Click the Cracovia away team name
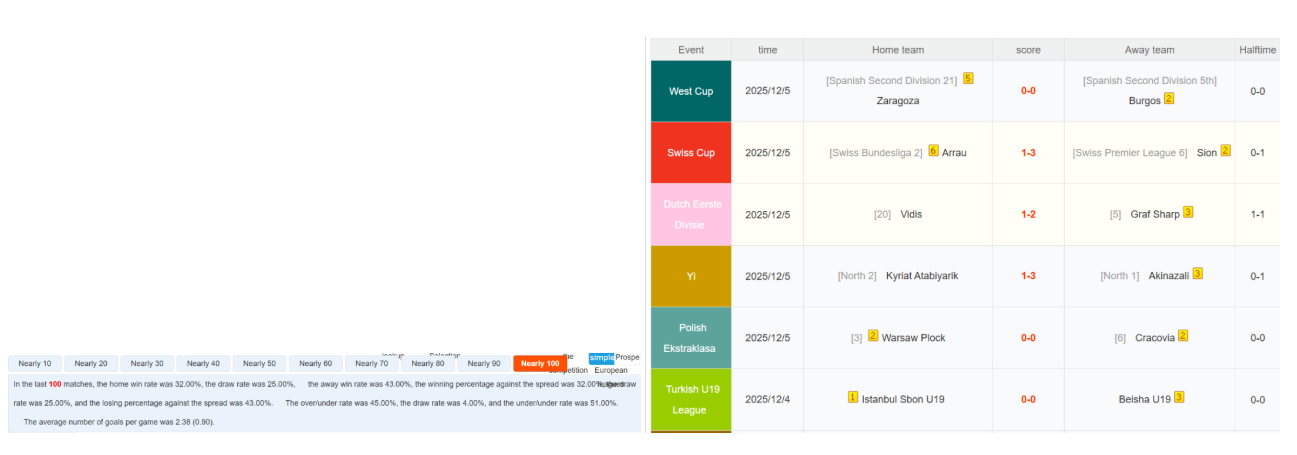1297x455 pixels. point(1155,338)
